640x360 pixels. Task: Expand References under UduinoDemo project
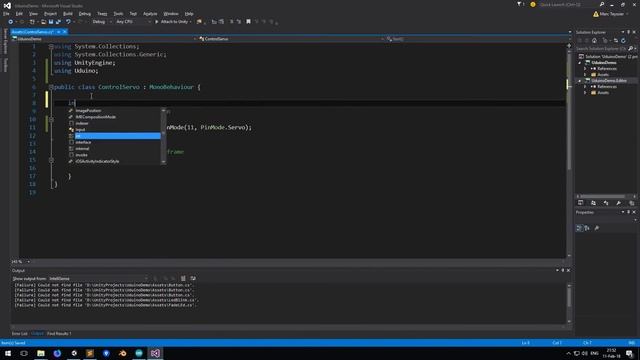pyautogui.click(x=585, y=69)
